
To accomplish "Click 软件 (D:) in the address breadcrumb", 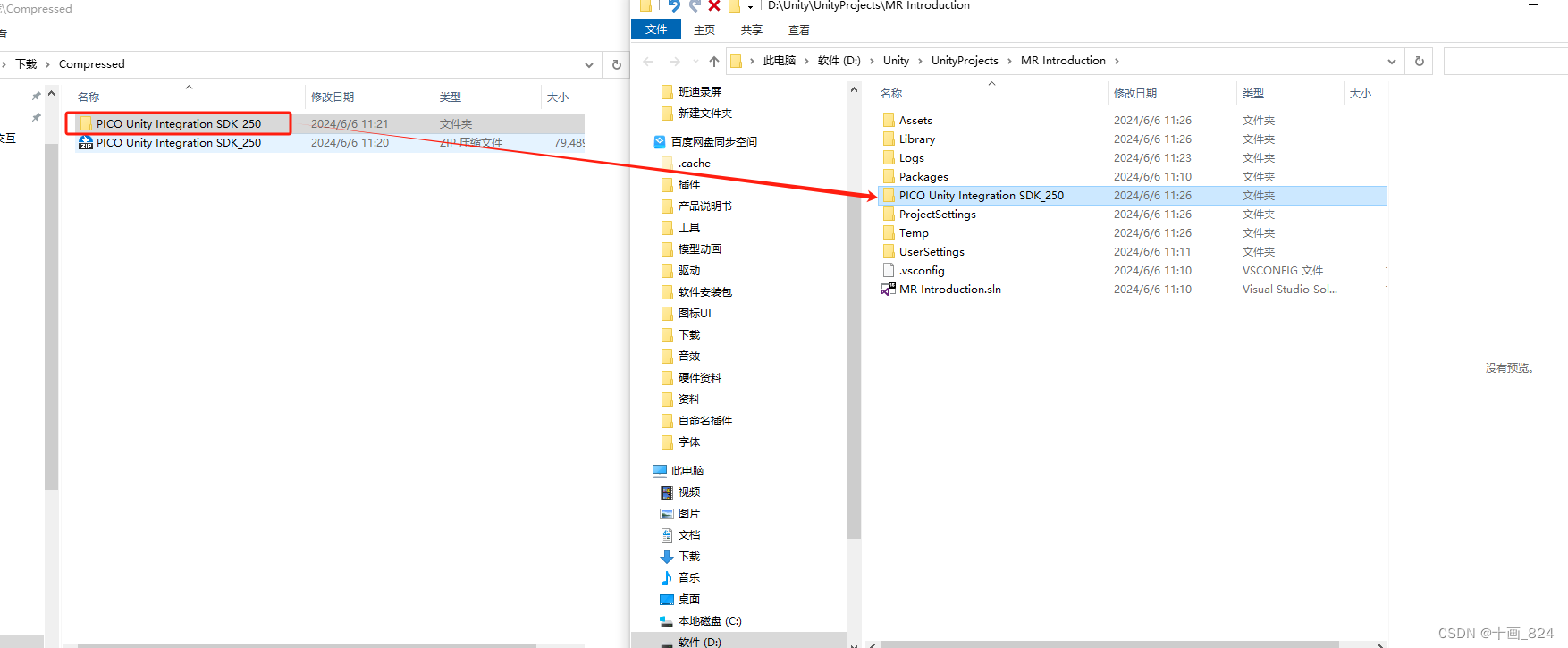I will coord(839,61).
